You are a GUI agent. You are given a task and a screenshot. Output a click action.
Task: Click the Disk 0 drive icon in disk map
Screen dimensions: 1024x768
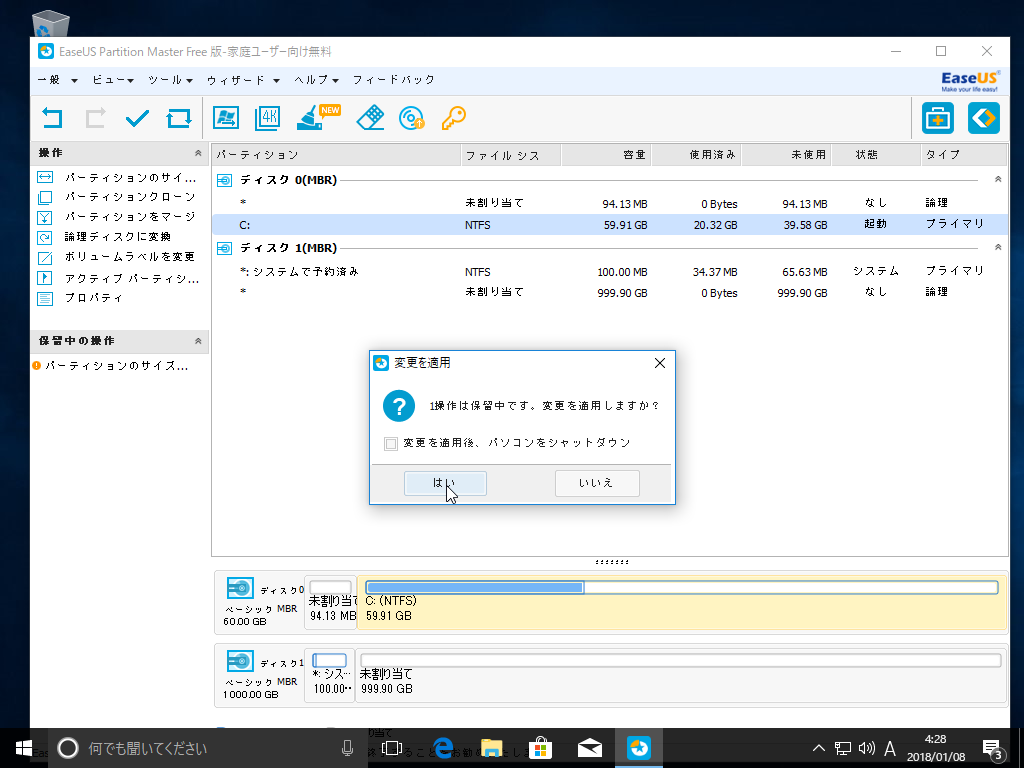[x=240, y=588]
